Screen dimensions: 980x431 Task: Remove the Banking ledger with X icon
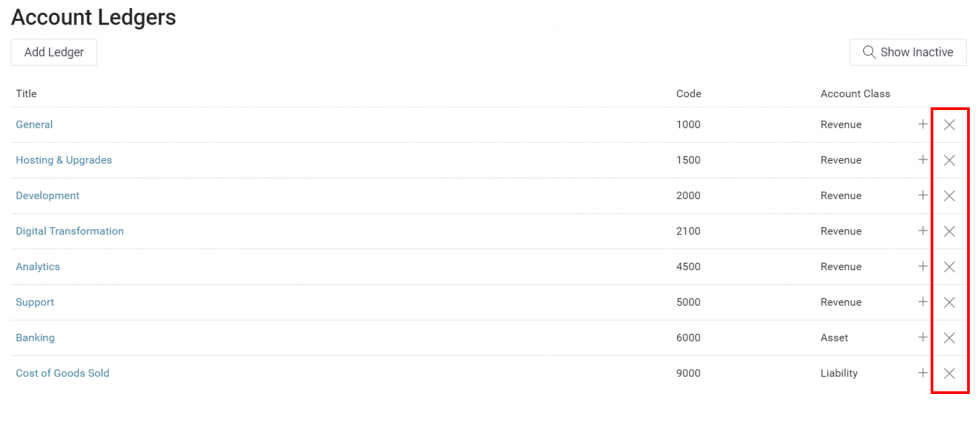click(x=949, y=338)
